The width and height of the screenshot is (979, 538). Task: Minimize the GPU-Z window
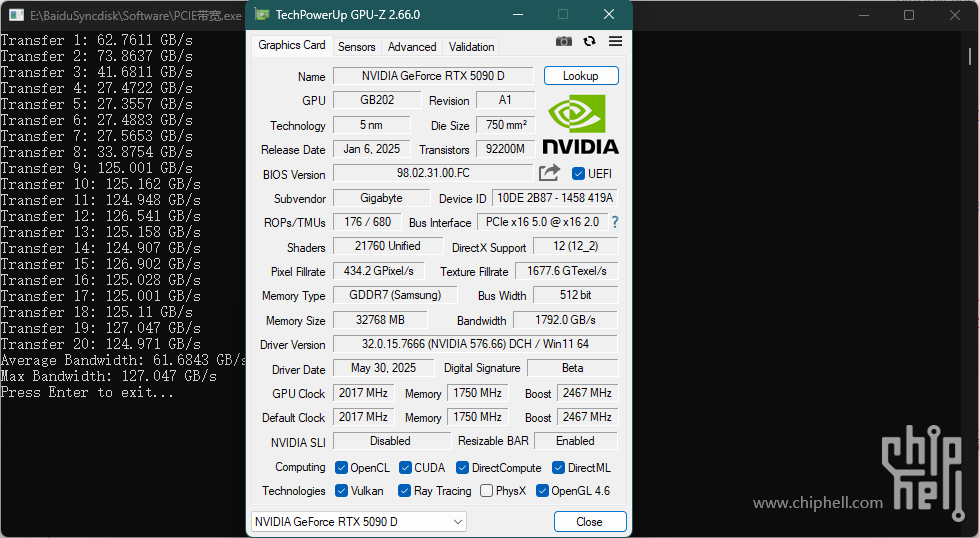(518, 14)
